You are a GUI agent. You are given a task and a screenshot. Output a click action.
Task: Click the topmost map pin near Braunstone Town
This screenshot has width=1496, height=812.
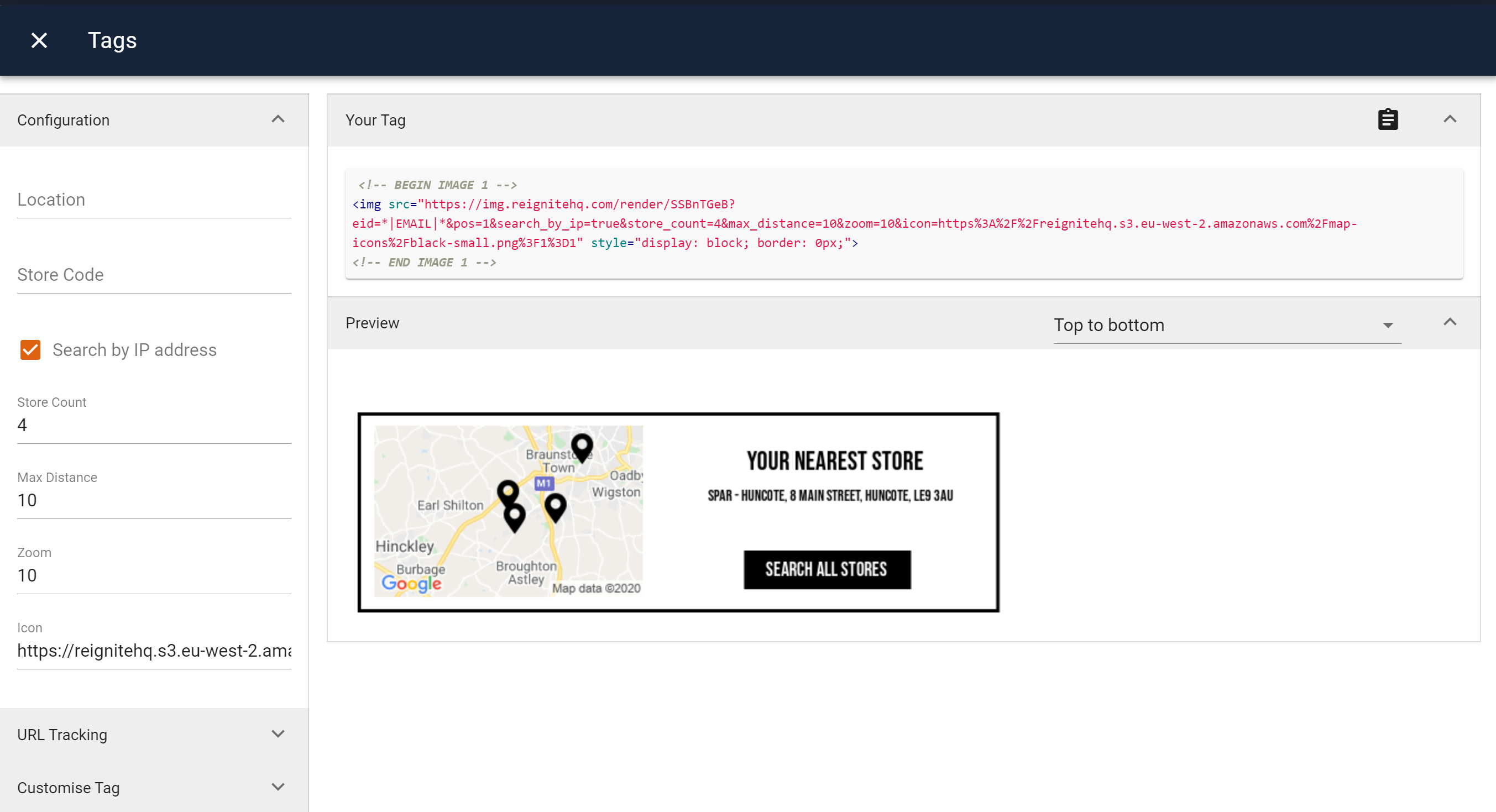click(x=582, y=446)
